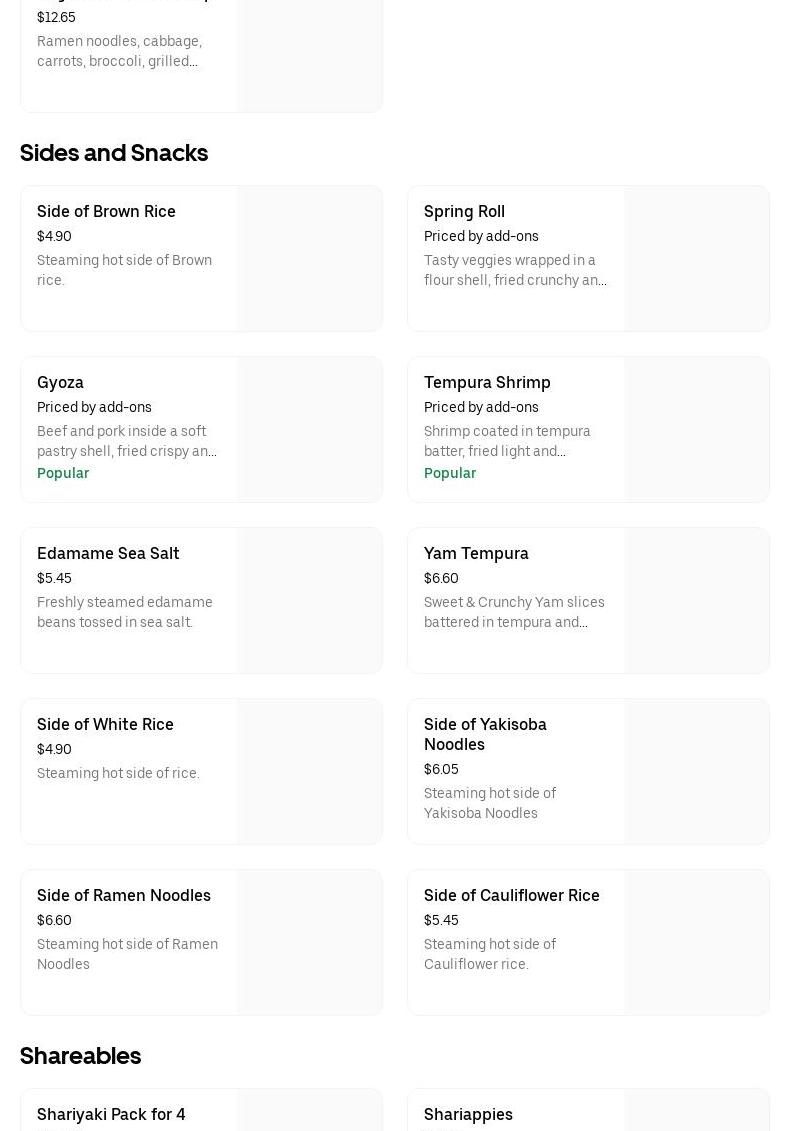
Task: Select the Spring Roll menu item
Action: click(464, 211)
